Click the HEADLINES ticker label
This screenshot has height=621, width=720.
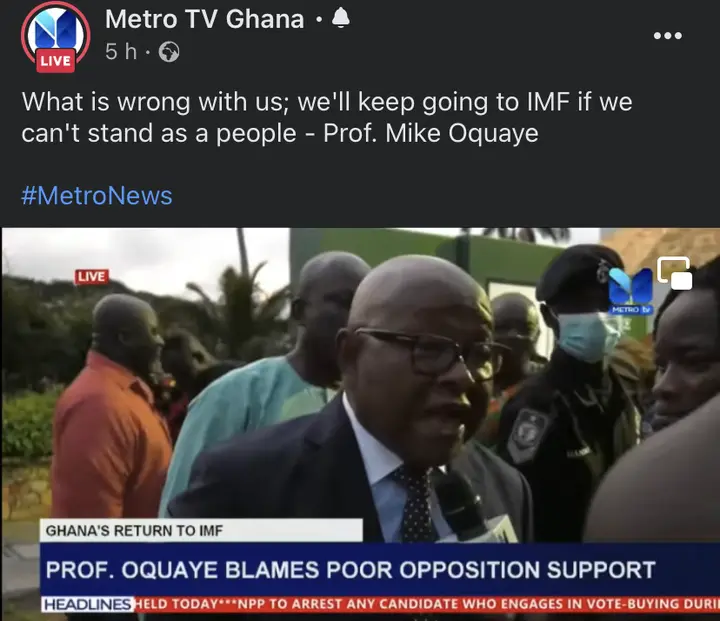pyautogui.click(x=88, y=604)
